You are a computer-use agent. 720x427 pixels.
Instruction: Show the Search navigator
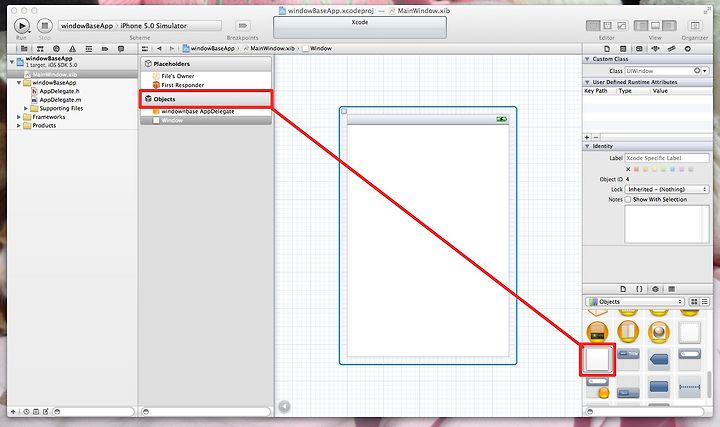point(56,49)
